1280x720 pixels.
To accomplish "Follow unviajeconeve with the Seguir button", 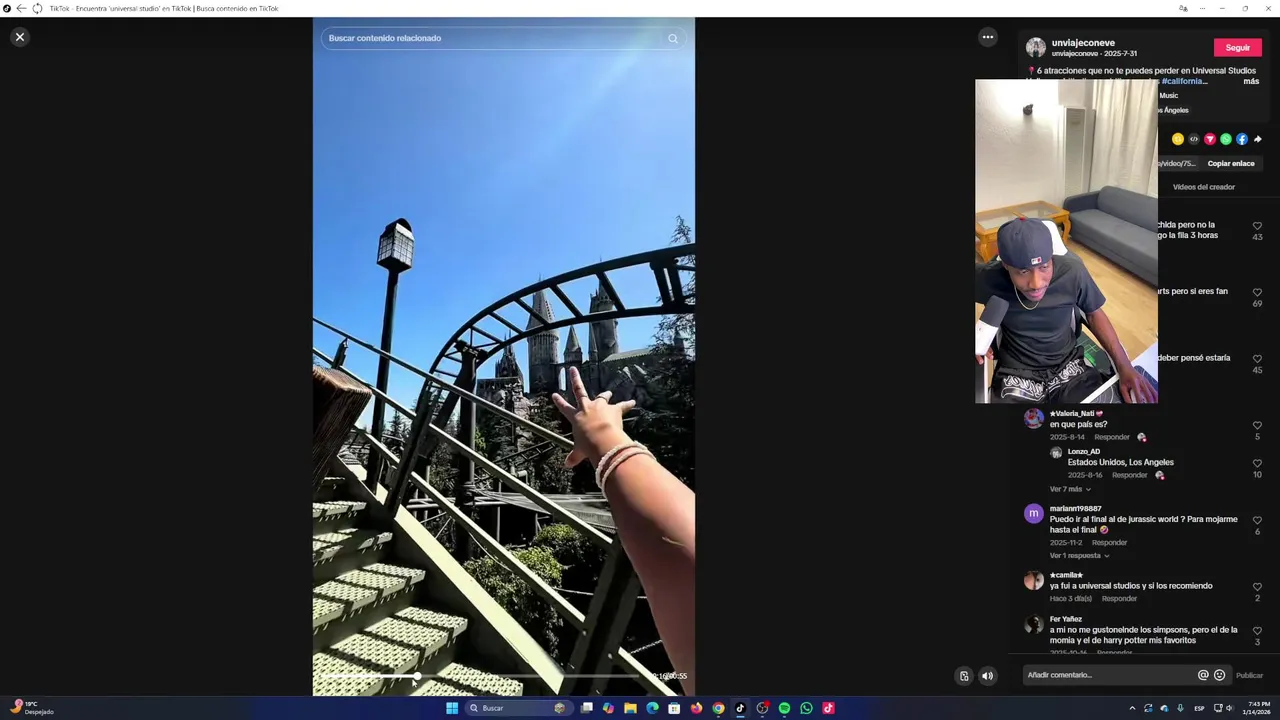I will (1238, 47).
